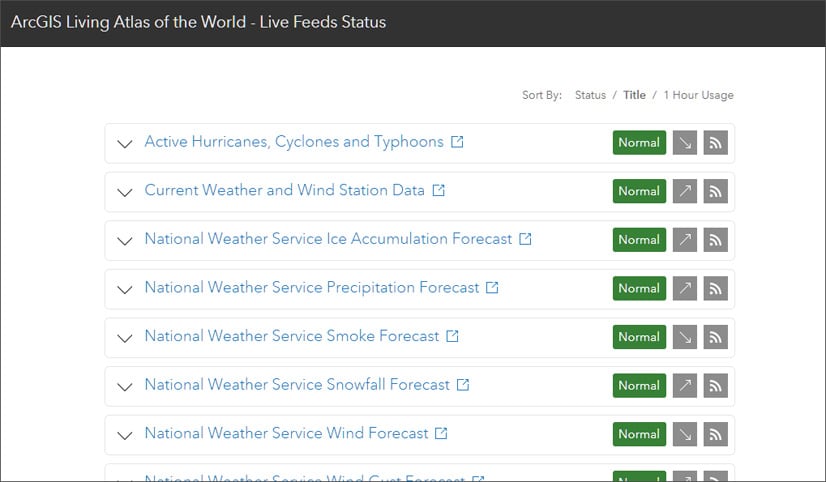Open the RSS feed for Ice Accumulation Forecast
This screenshot has height=482, width=826.
pyautogui.click(x=715, y=240)
